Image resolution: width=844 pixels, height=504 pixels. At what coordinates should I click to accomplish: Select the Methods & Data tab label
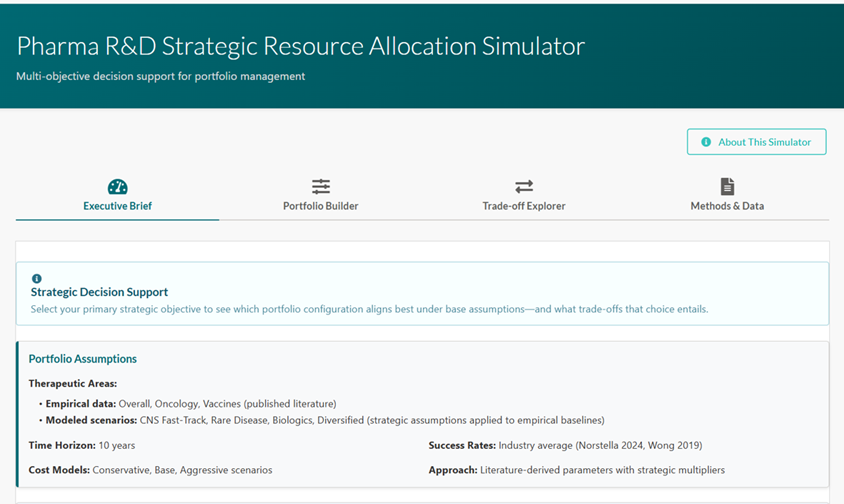[x=727, y=206]
